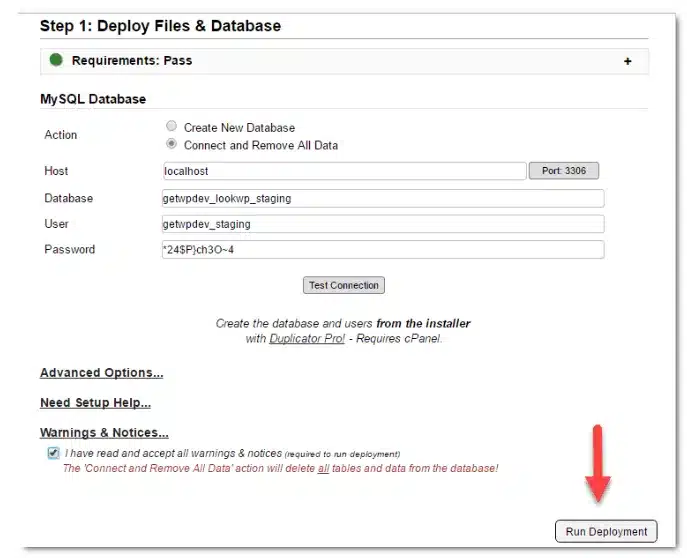Viewport: 687px width, 558px height.
Task: Expand the Warnings & Notices section
Action: click(104, 433)
